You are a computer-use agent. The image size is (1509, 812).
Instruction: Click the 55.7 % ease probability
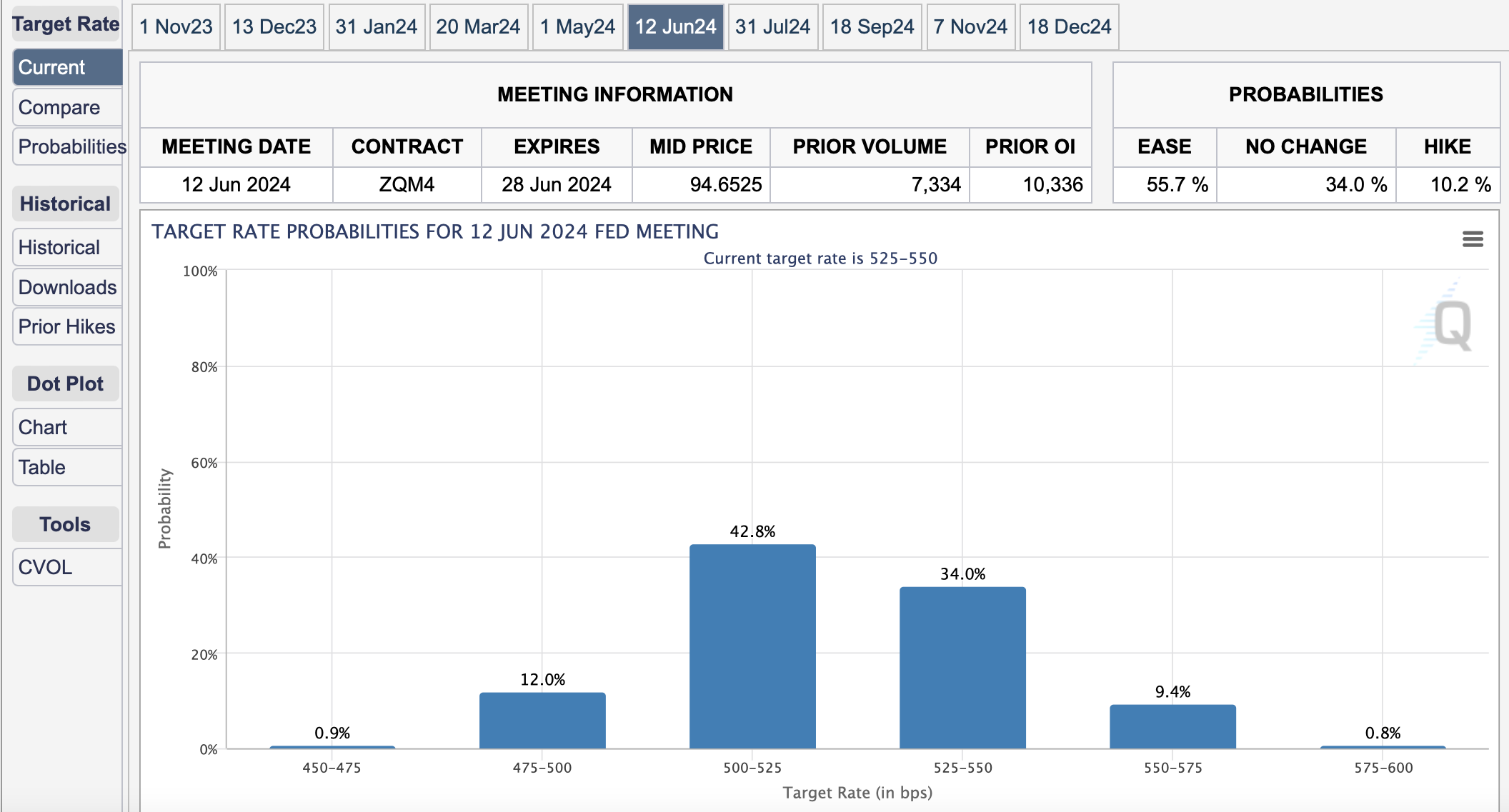(x=1165, y=185)
